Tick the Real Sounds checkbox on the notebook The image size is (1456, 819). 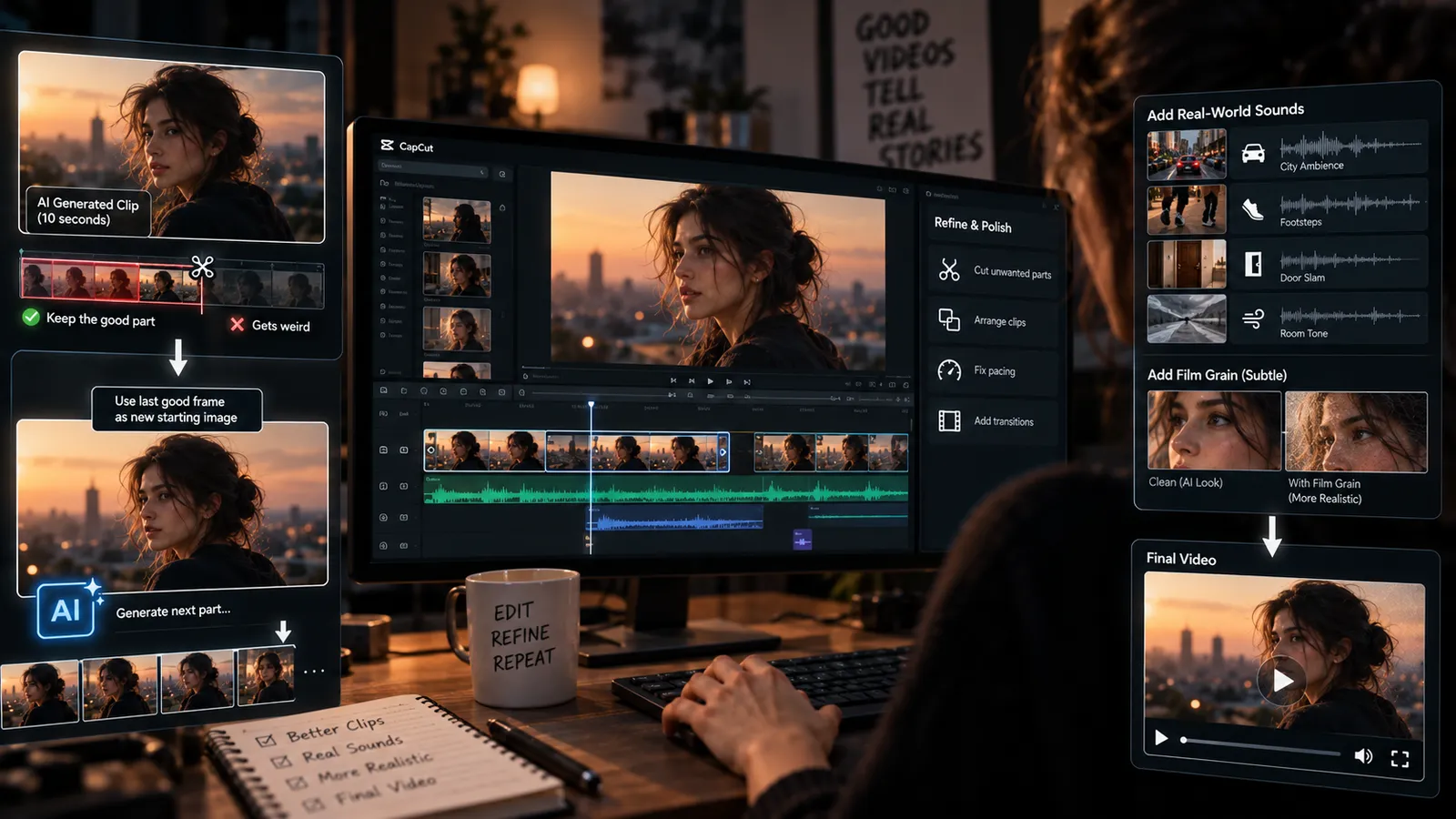pos(281,762)
